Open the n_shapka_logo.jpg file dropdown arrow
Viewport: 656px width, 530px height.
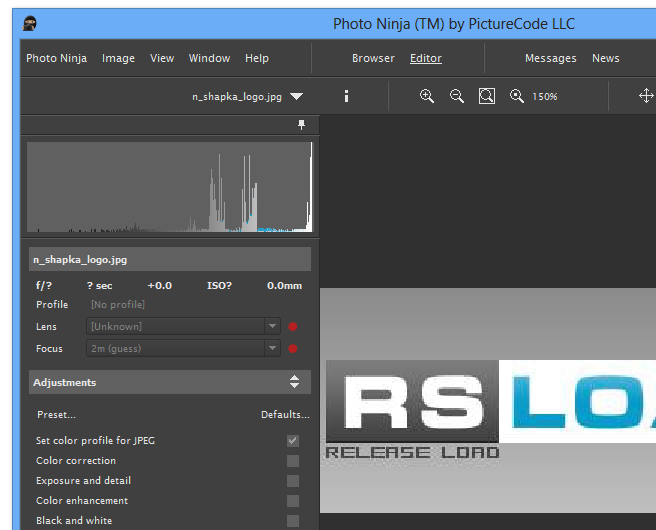pos(297,97)
